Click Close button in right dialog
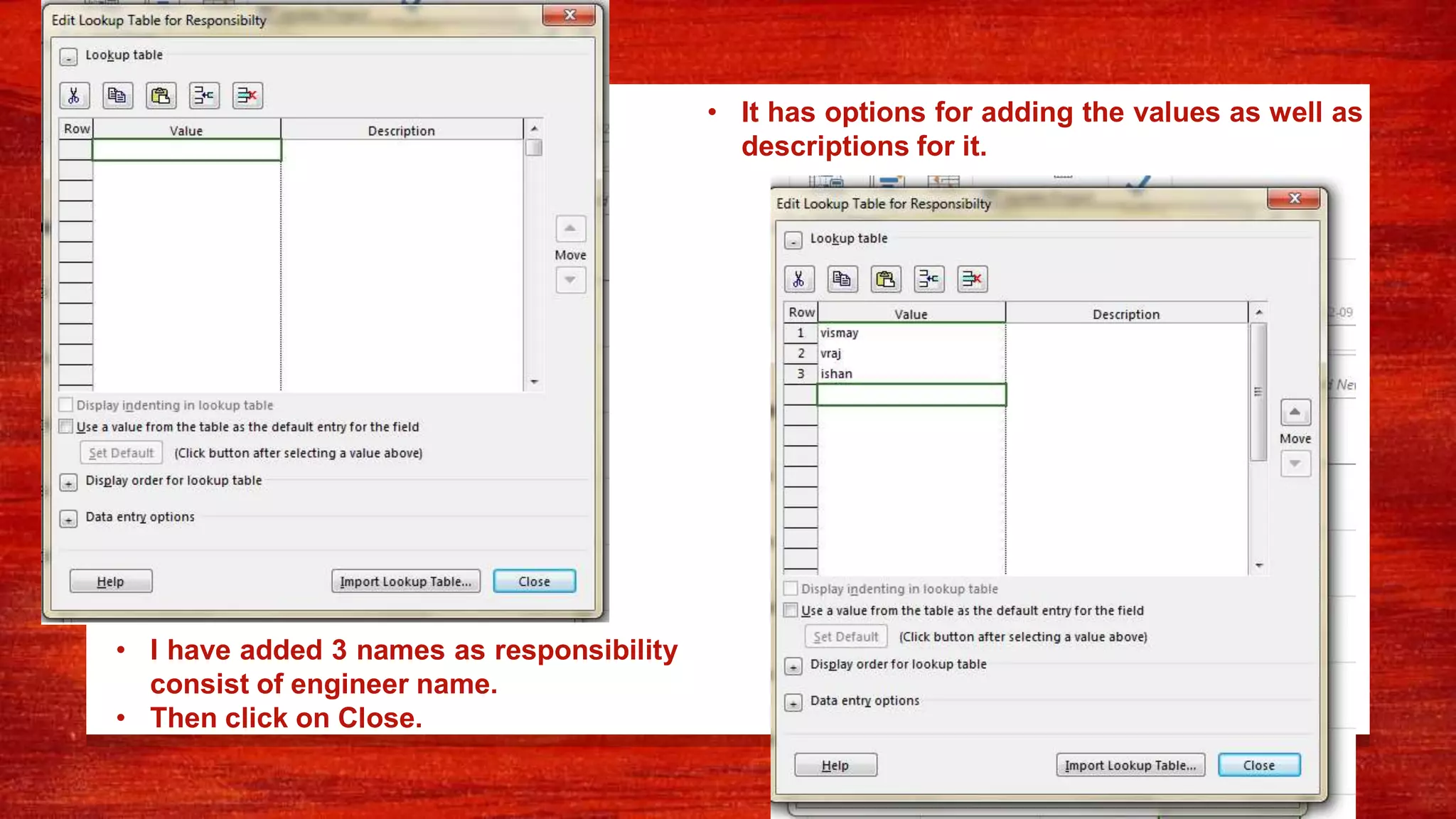This screenshot has width=1456, height=819. point(1259,765)
